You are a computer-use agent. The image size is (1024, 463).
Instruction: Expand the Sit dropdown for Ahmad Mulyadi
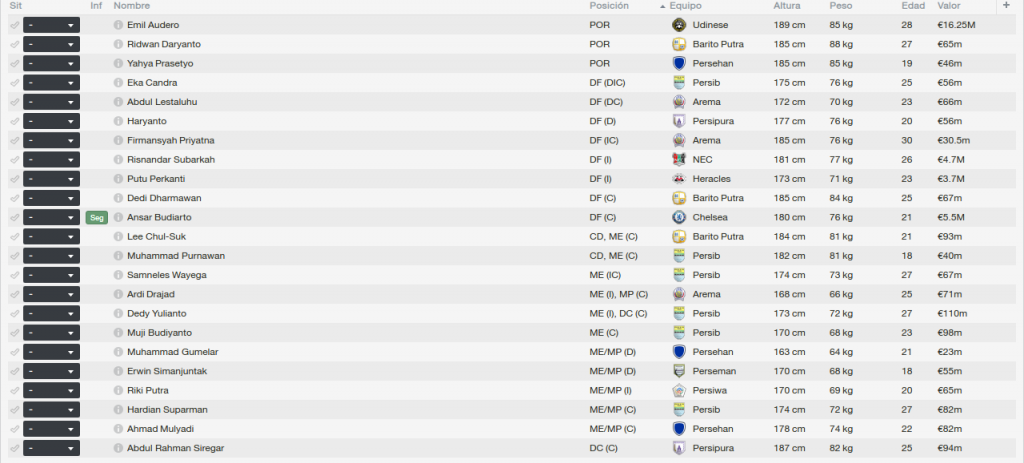[x=52, y=429]
